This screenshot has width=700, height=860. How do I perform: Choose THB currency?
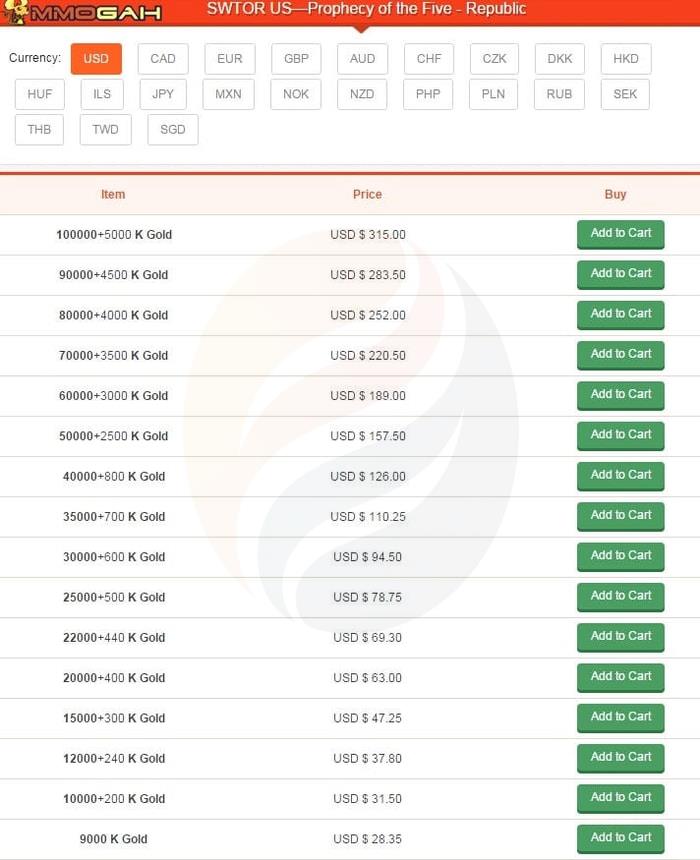click(x=40, y=130)
